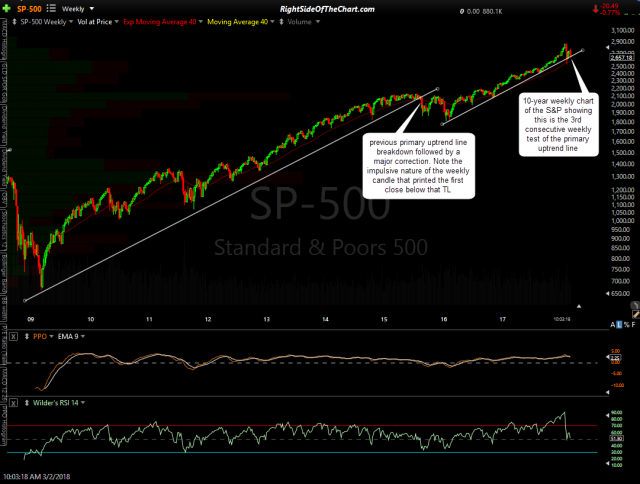Click the trendline start handle near 09

(25, 301)
